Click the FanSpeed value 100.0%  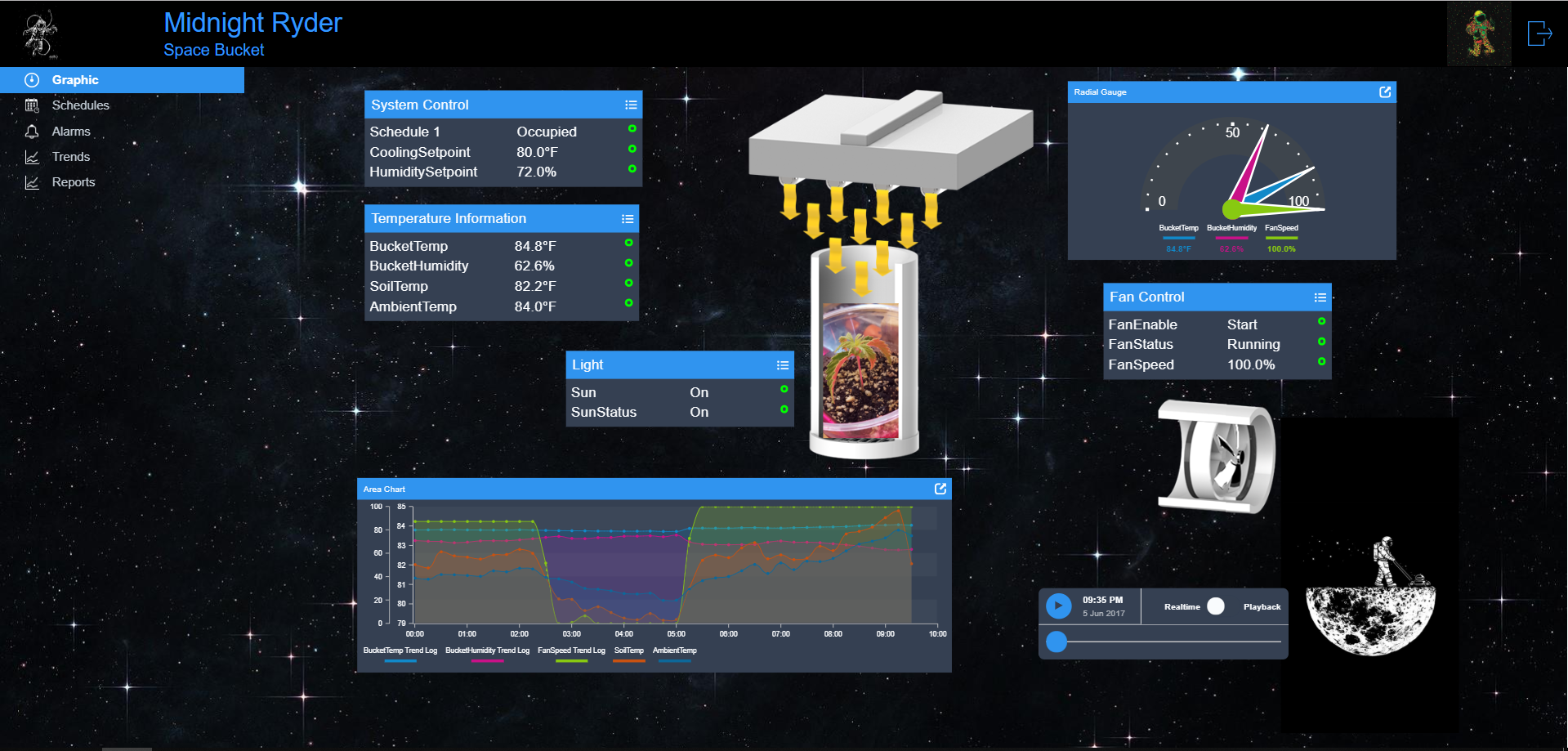point(1251,365)
